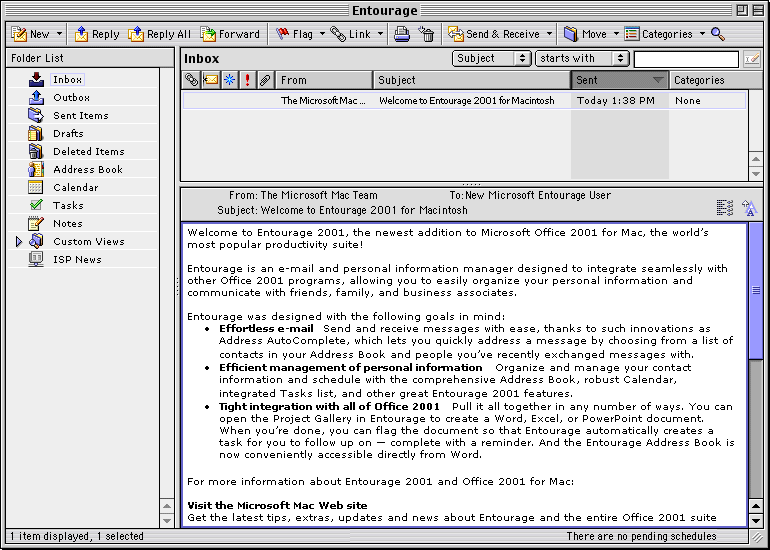Click the preview pane list icon
The height and width of the screenshot is (550, 770).
pos(724,207)
